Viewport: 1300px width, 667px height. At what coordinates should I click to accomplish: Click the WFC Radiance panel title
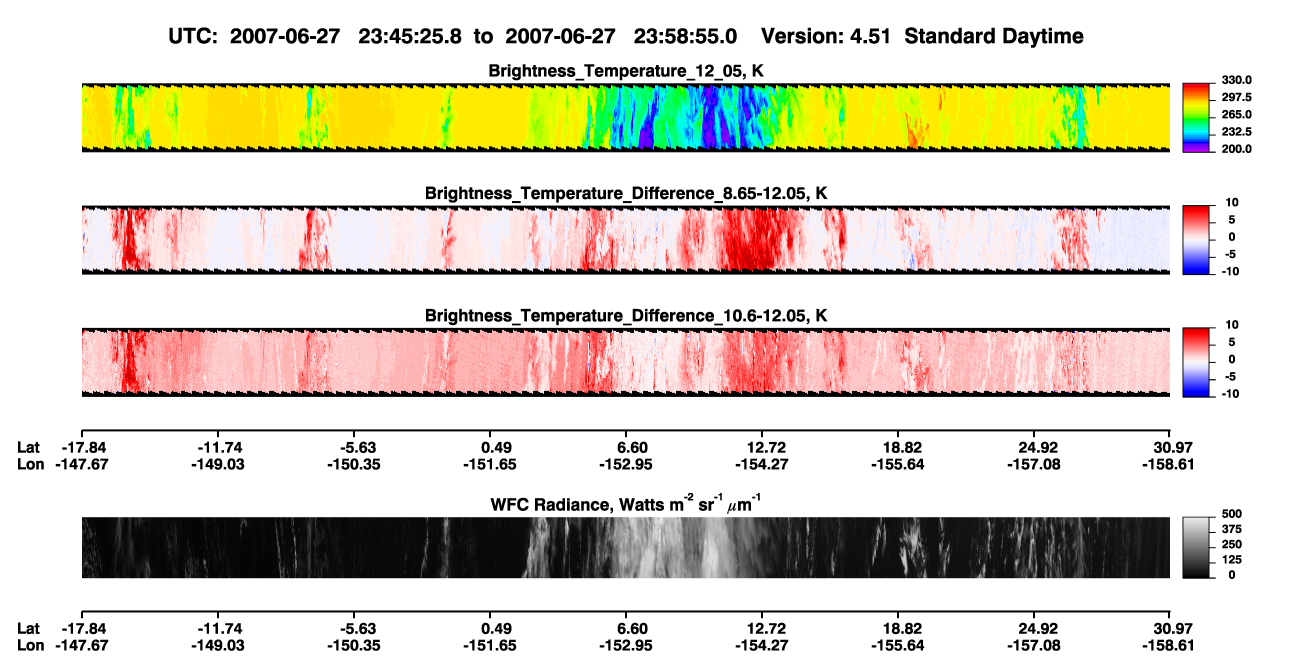[626, 503]
